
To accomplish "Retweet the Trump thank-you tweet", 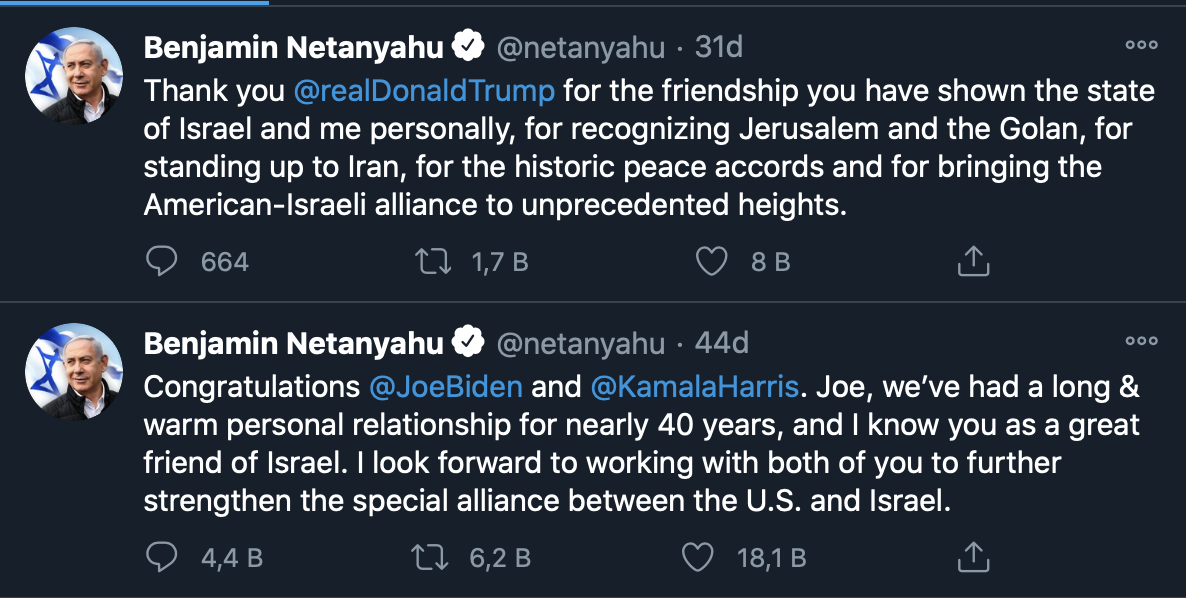I will (x=430, y=262).
